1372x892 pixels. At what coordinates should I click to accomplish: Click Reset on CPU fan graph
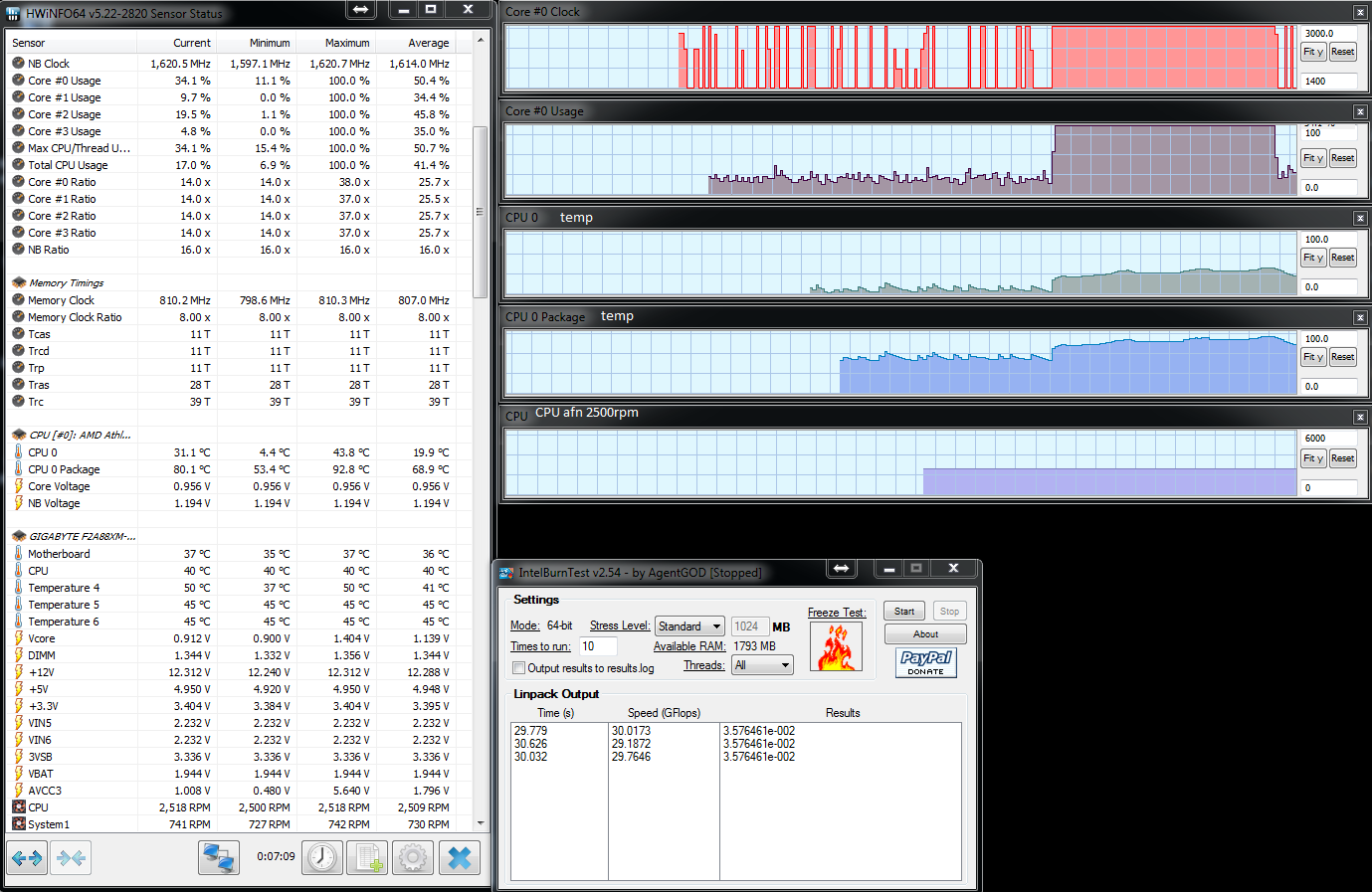click(1343, 458)
